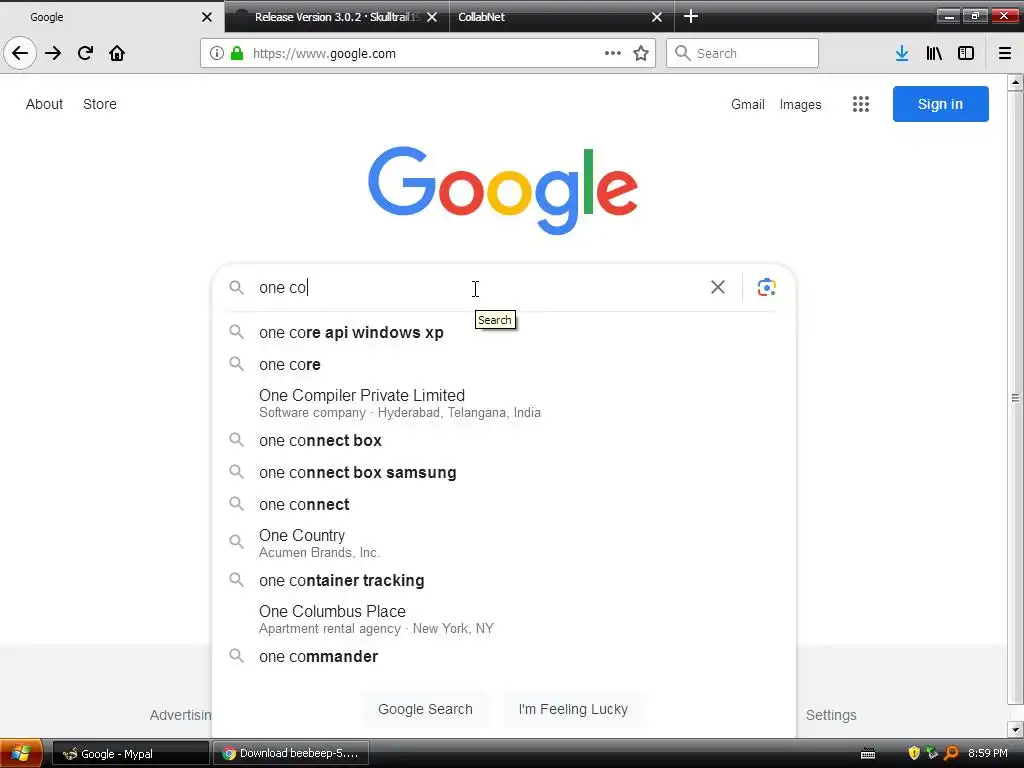The width and height of the screenshot is (1024, 768).
Task: Click the I'm Feeling Lucky button
Action: pyautogui.click(x=573, y=709)
